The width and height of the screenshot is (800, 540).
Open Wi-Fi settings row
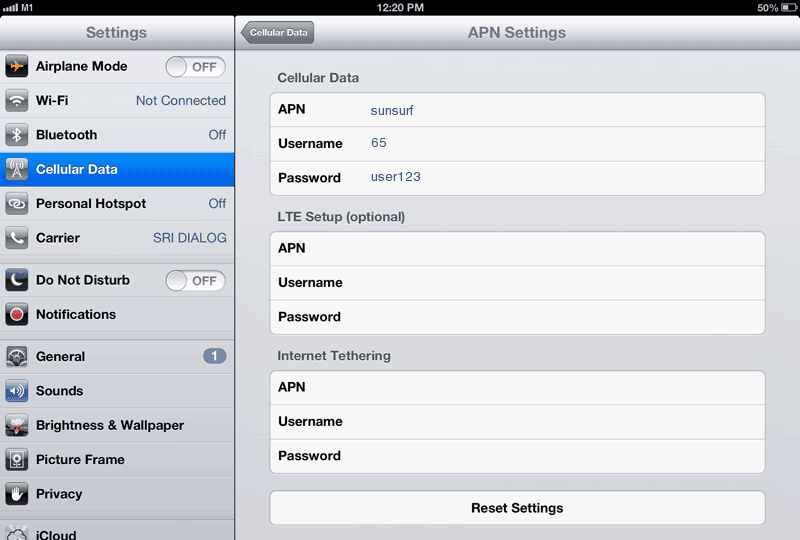[x=117, y=101]
